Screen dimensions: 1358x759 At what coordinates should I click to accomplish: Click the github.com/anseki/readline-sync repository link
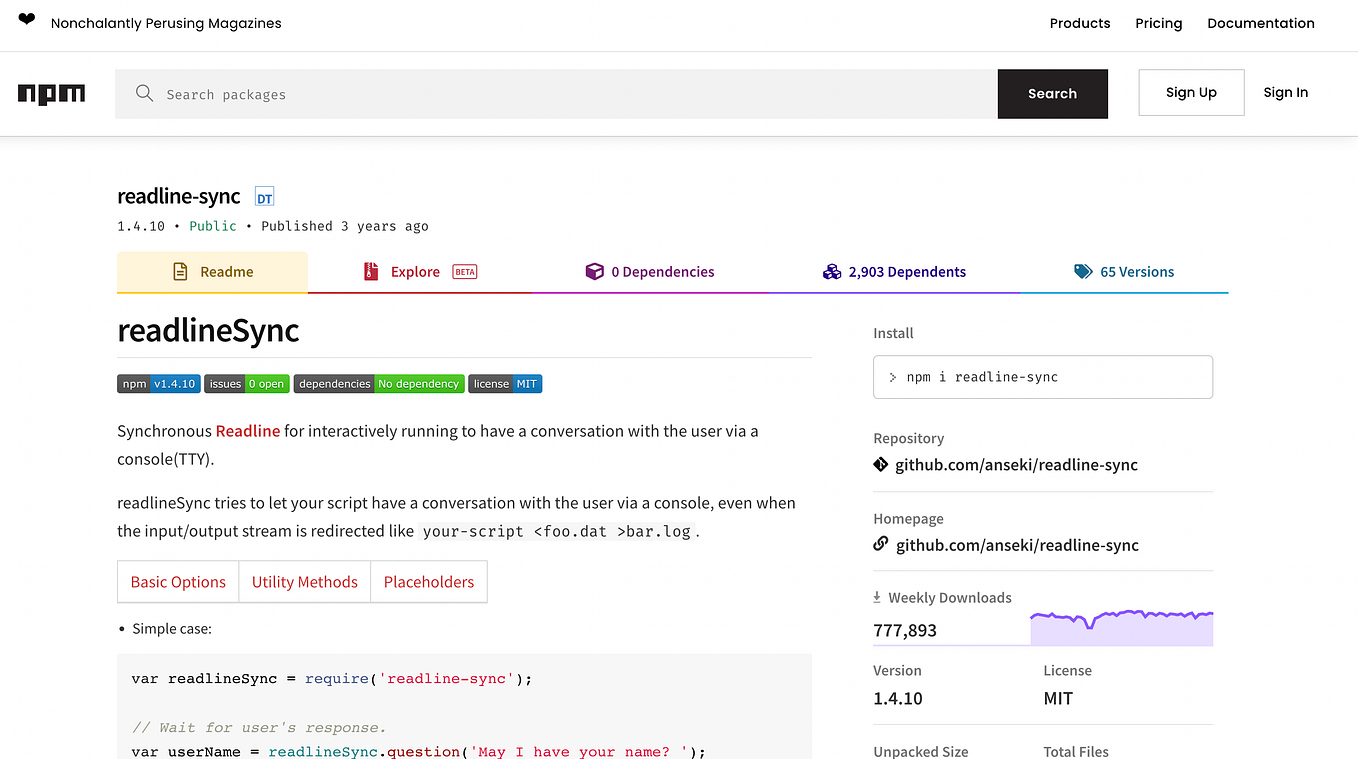[x=1017, y=464]
